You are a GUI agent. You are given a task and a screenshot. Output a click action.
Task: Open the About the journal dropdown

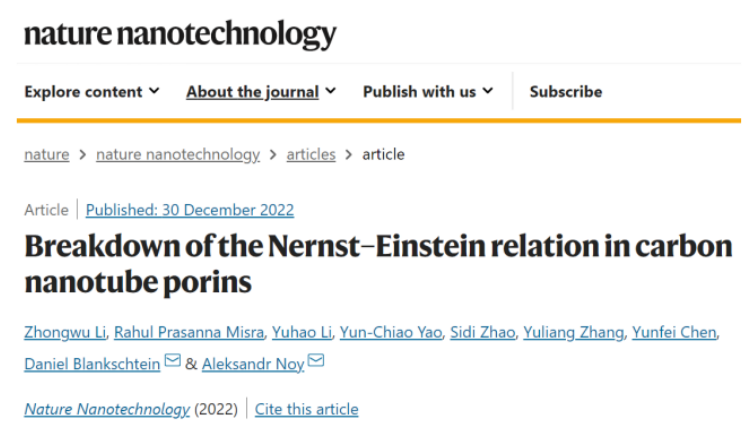coord(261,91)
